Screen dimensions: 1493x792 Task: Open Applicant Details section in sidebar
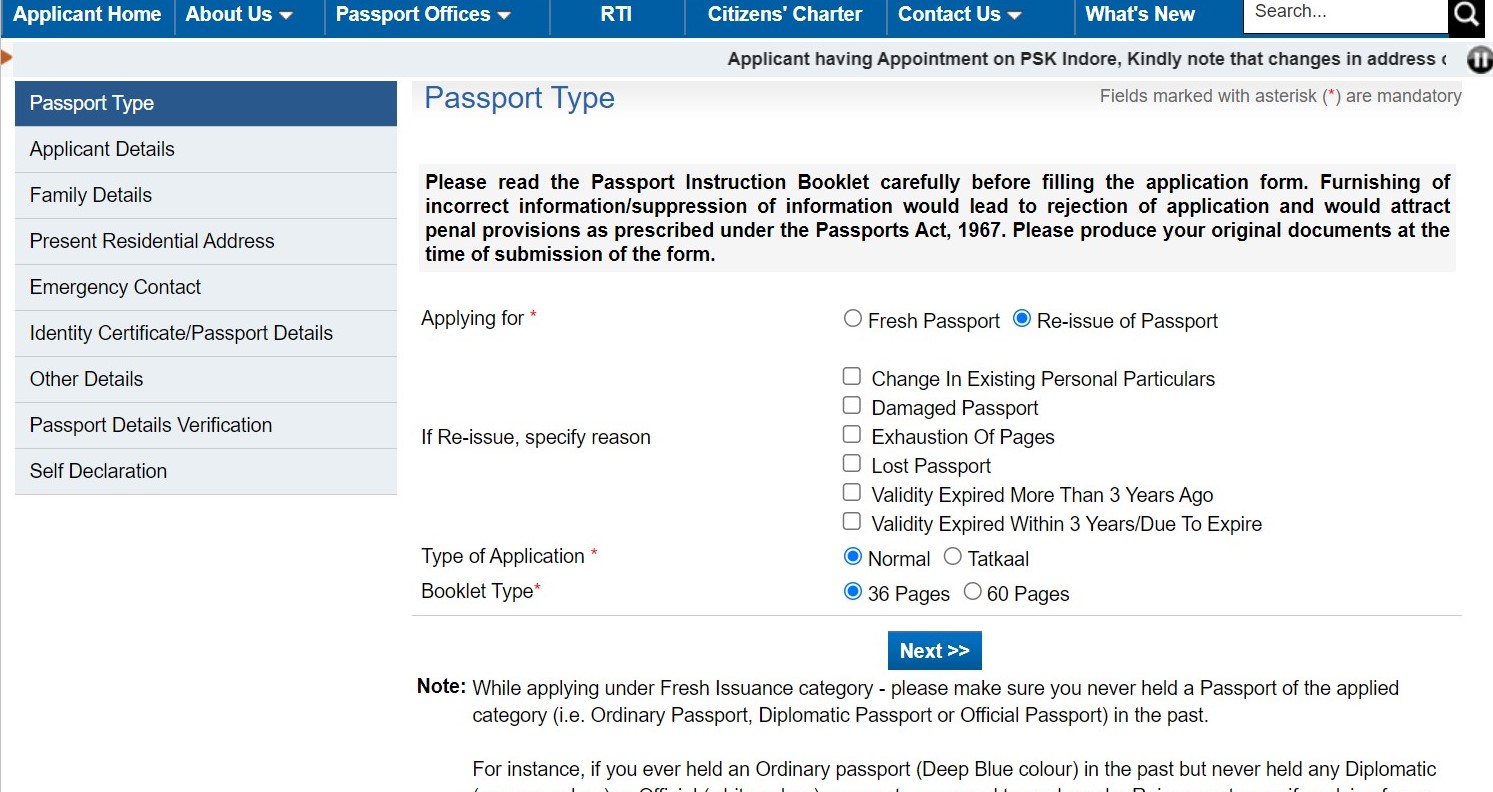(102, 149)
